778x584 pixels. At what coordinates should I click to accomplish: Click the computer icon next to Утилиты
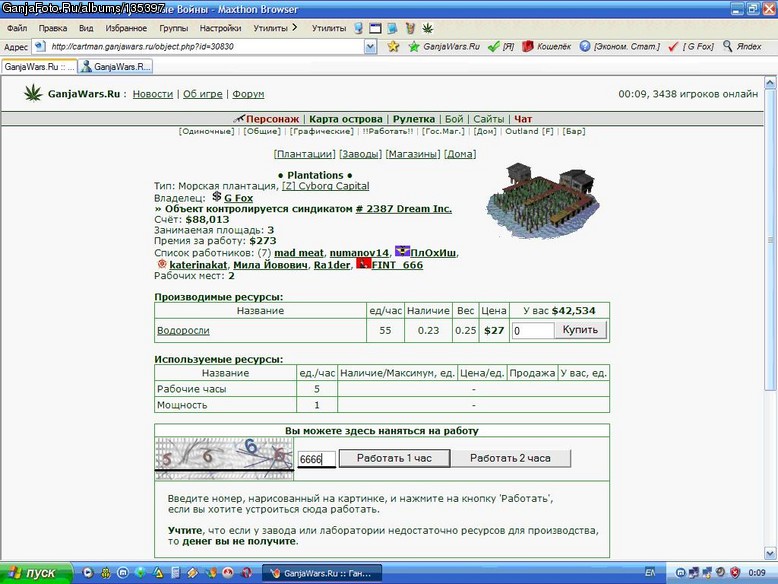click(x=358, y=28)
